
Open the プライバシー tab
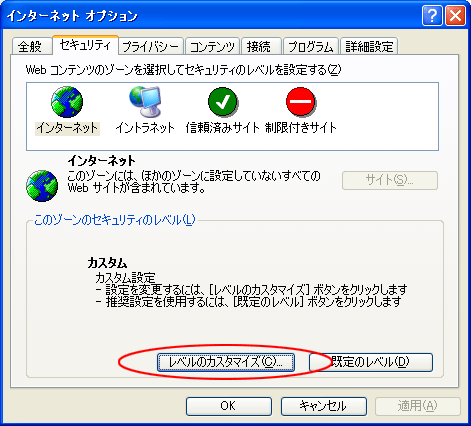[150, 46]
